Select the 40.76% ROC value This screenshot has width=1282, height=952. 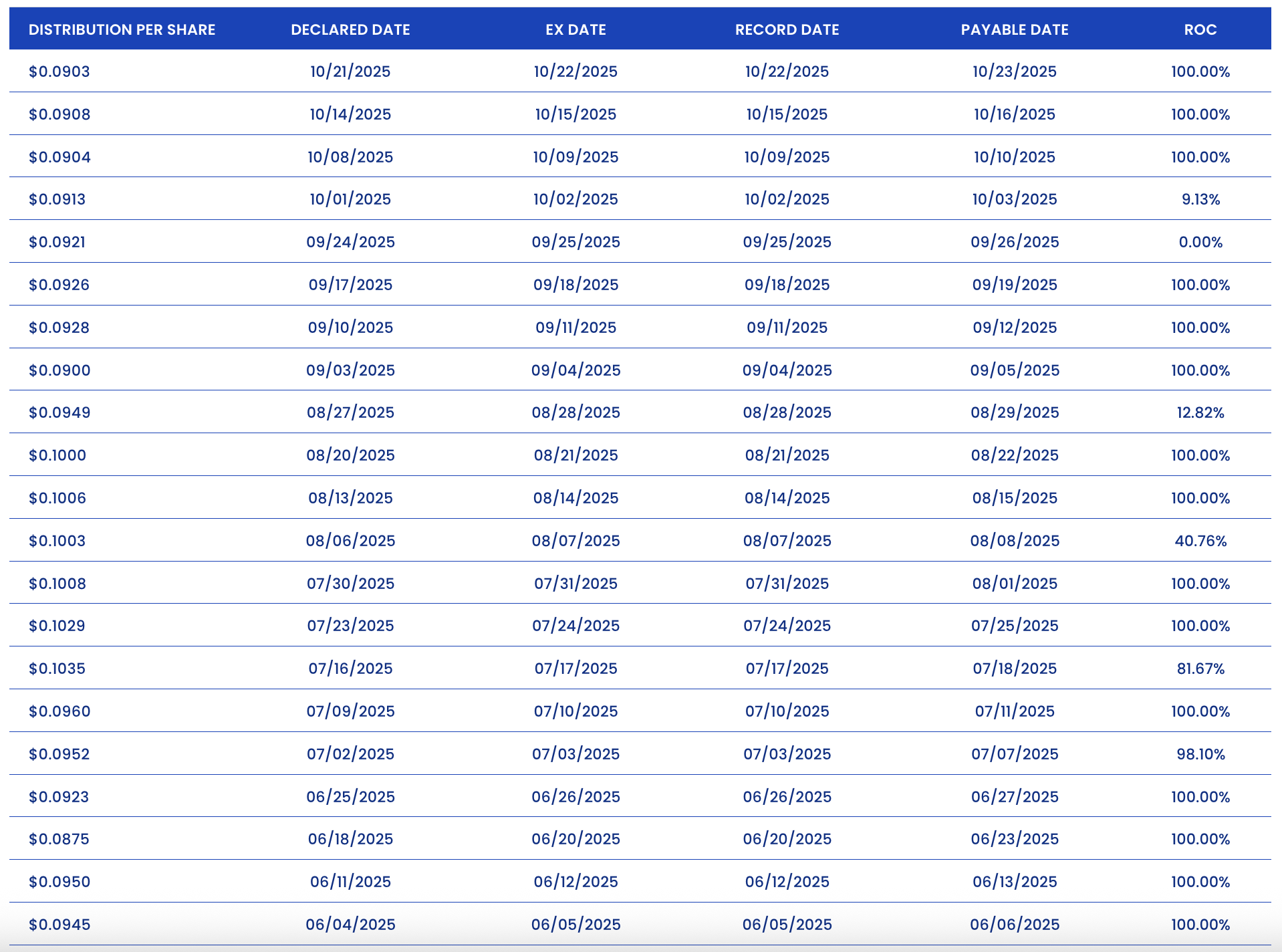[x=1200, y=541]
